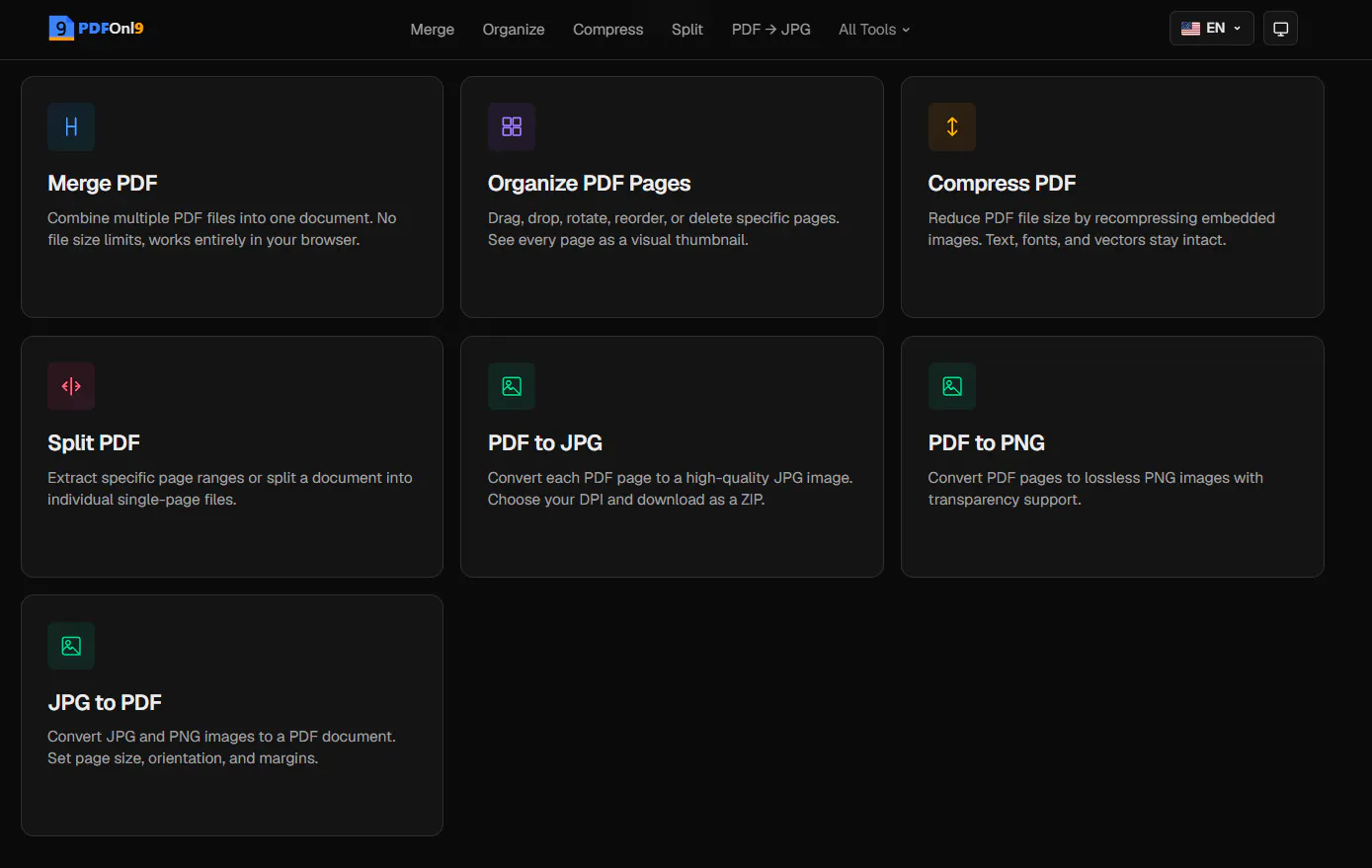
Task: Select Compress in the navigation bar
Action: click(608, 30)
